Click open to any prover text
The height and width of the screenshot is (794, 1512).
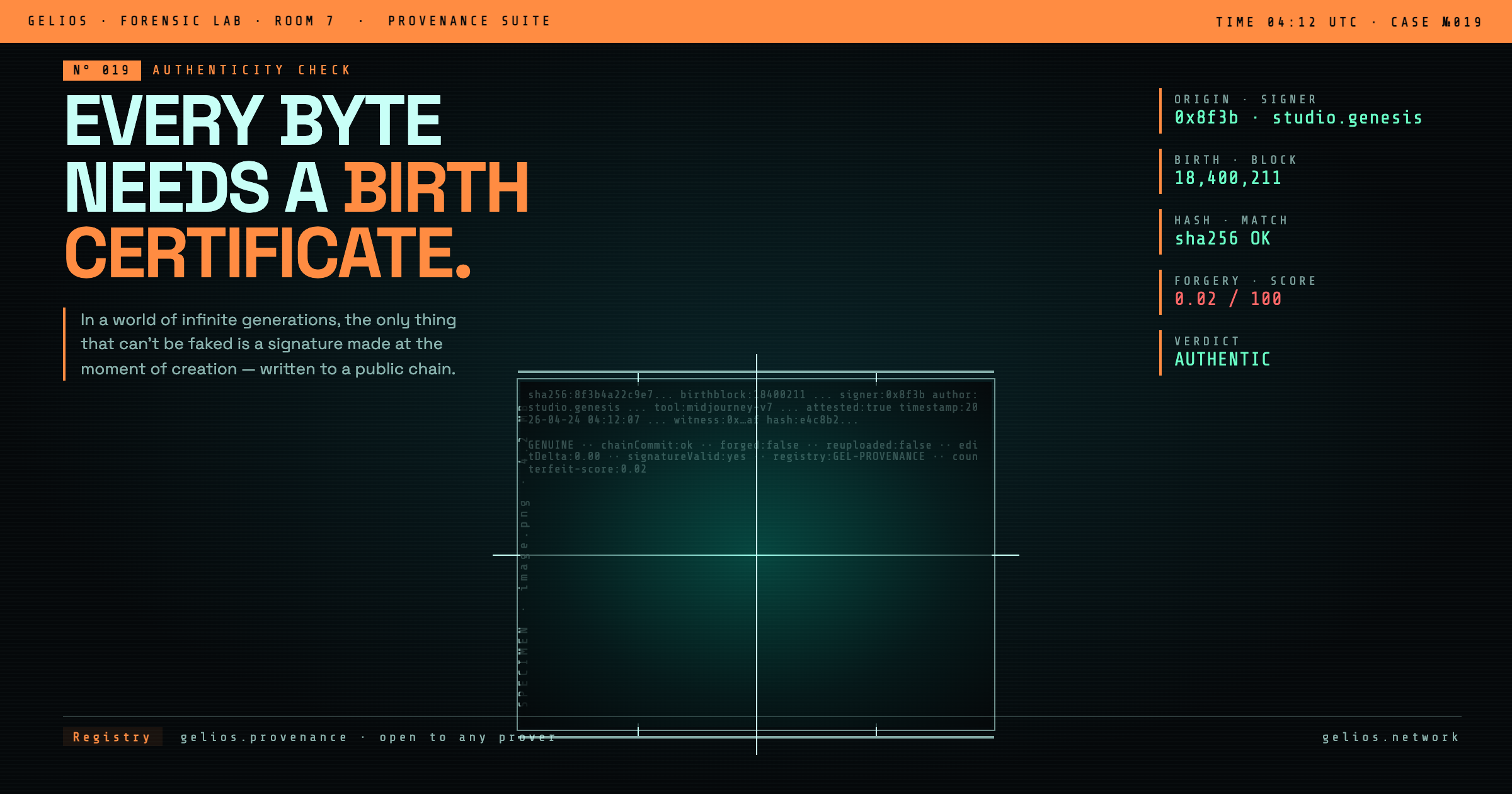point(467,737)
